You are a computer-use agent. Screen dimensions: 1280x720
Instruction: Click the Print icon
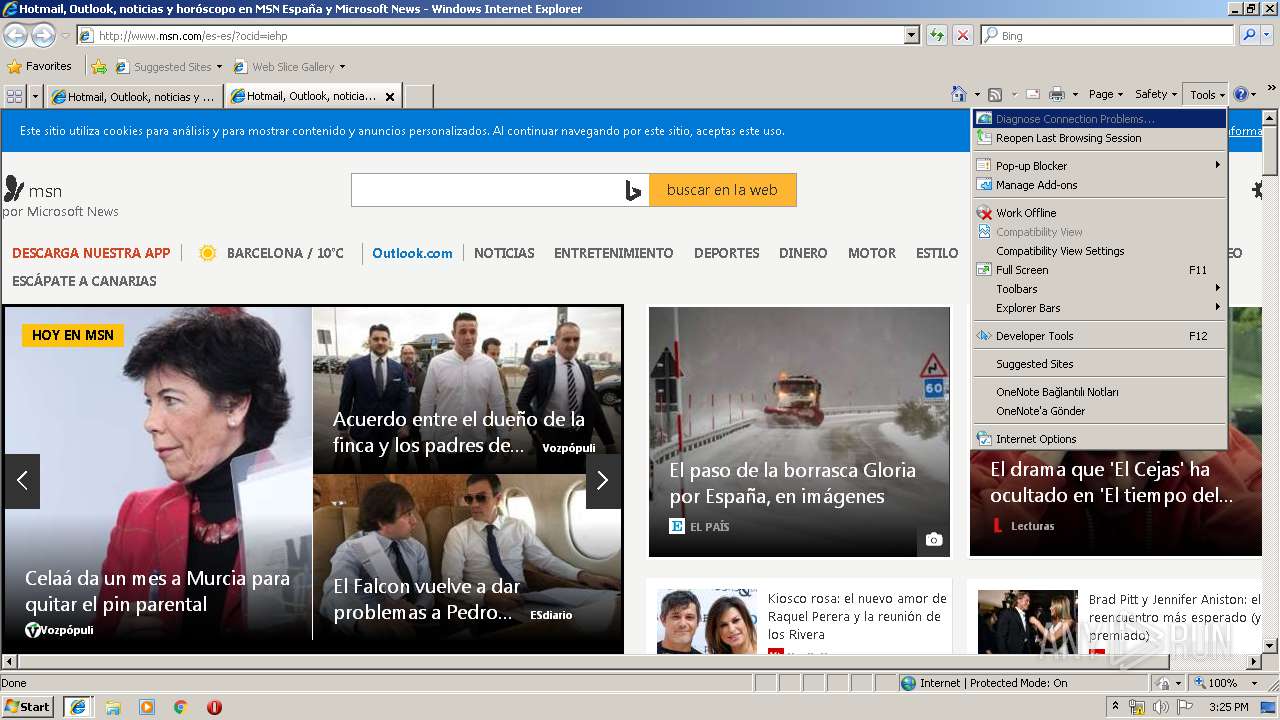pyautogui.click(x=1057, y=94)
